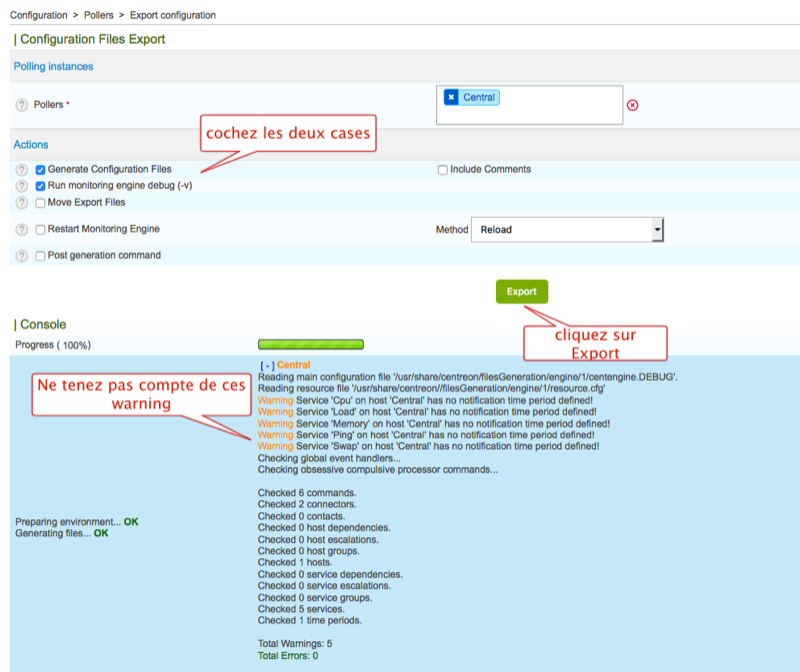Open Pollers breadcrumb link
The height and width of the screenshot is (672, 800).
(x=97, y=15)
